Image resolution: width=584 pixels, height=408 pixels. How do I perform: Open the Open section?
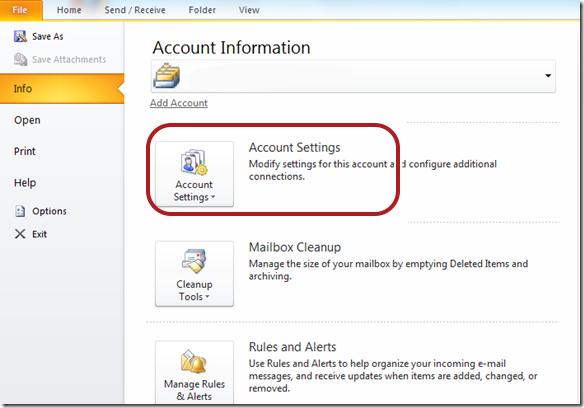click(x=27, y=120)
